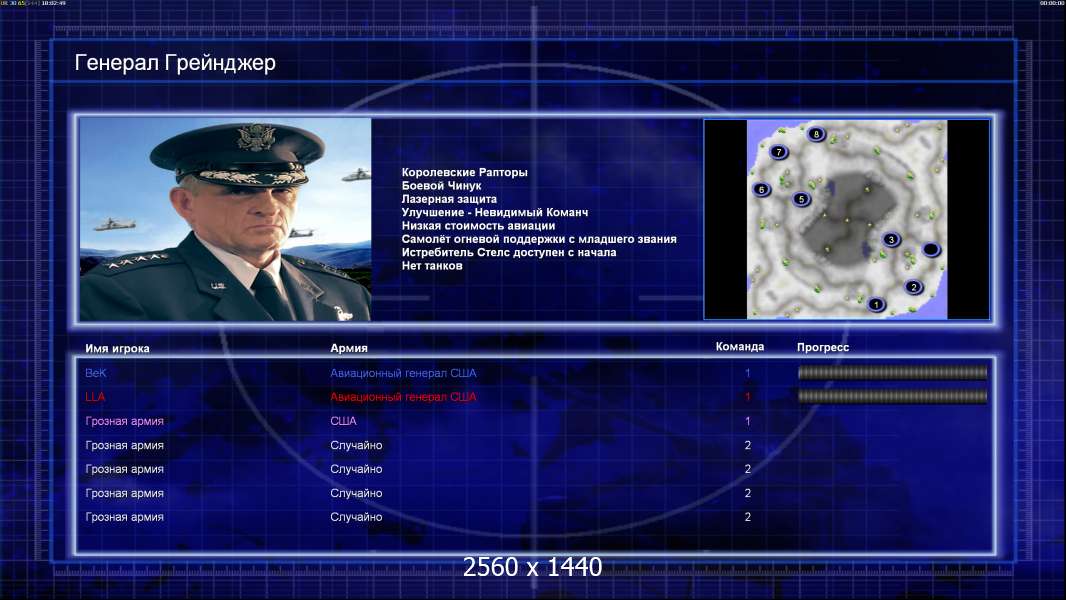
Task: Click the title "Генерал Грейнджер"
Action: tap(175, 63)
